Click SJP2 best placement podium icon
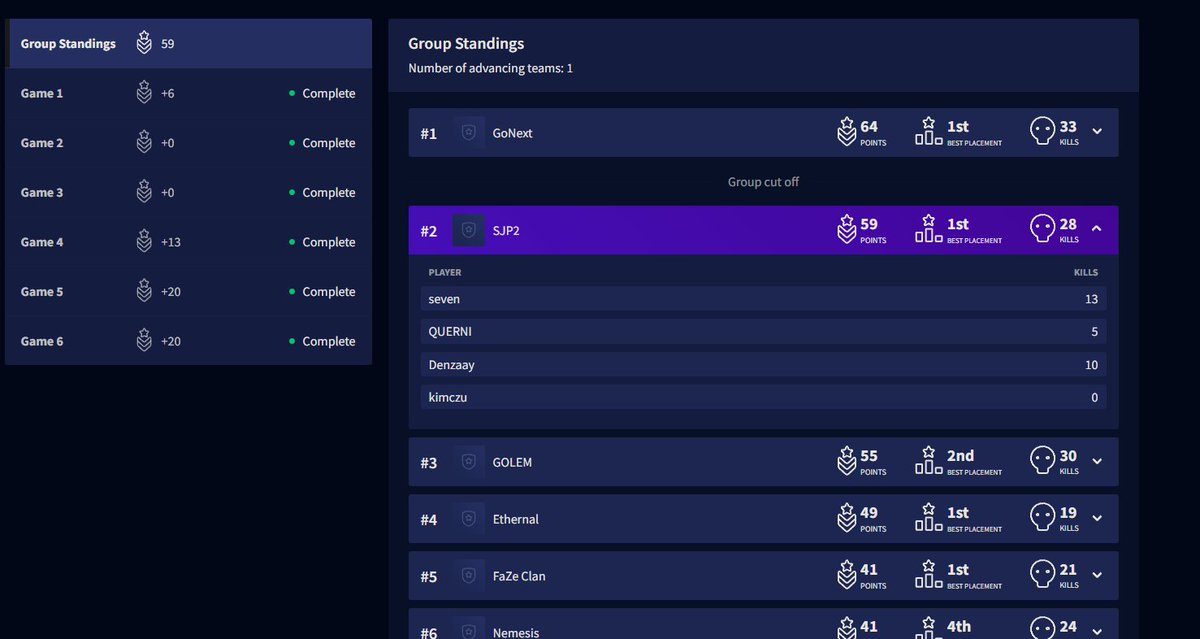This screenshot has height=639, width=1200. click(928, 229)
